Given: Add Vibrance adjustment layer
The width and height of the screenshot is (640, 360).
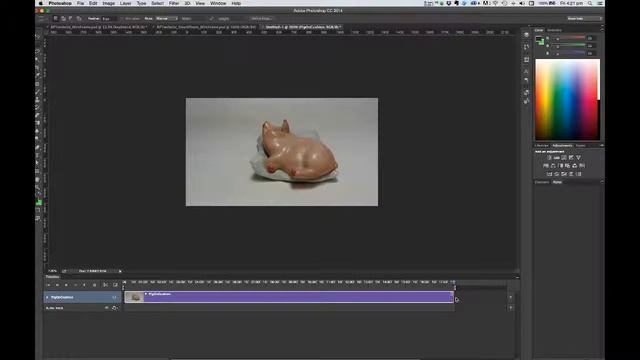Looking at the screenshot, I should [578, 158].
